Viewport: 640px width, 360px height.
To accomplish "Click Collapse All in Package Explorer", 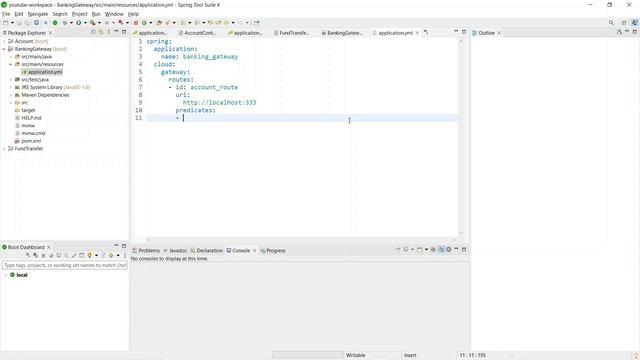I will pyautogui.click(x=93, y=32).
